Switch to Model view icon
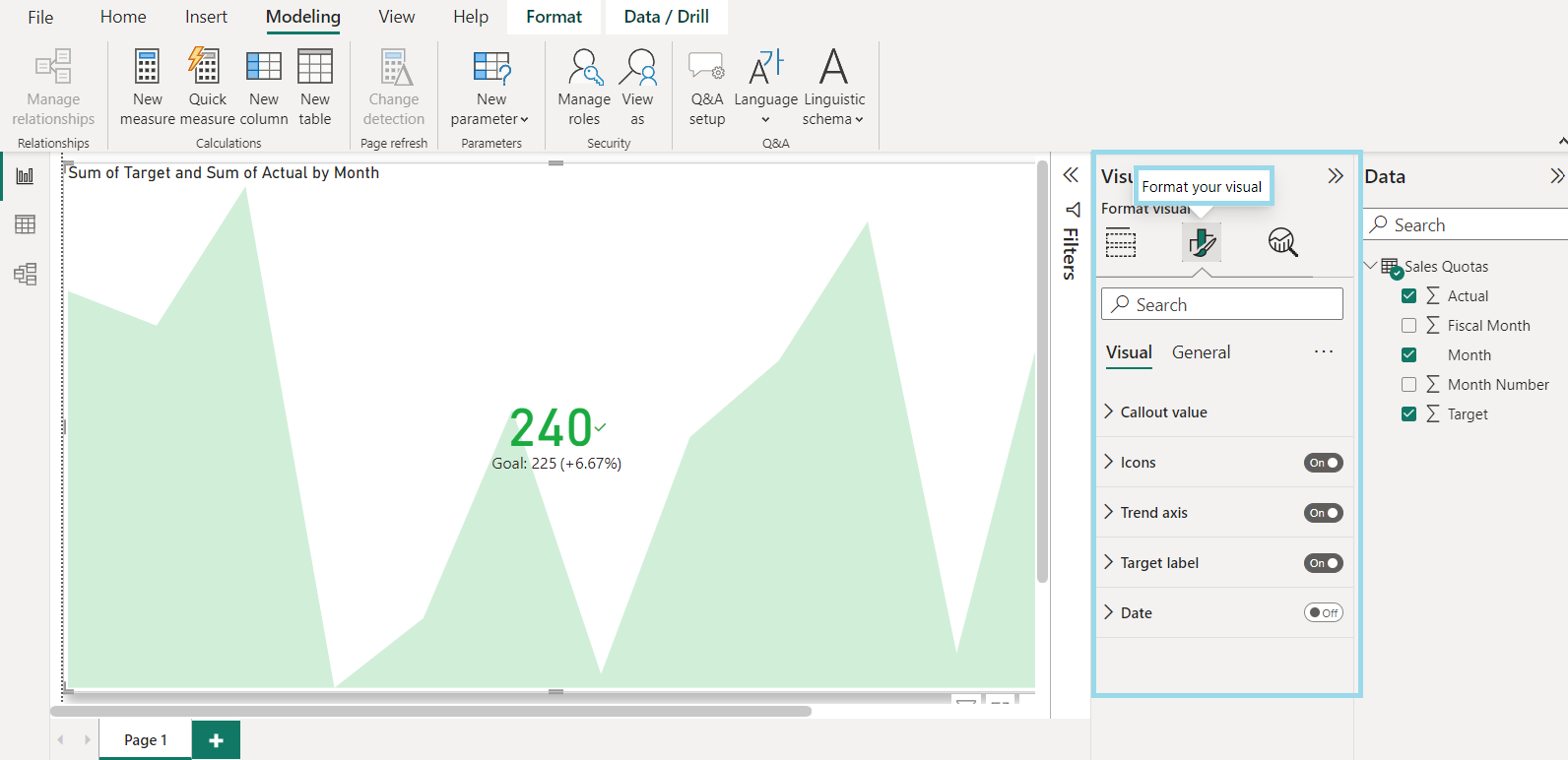Viewport: 1568px width, 760px height. click(x=25, y=274)
